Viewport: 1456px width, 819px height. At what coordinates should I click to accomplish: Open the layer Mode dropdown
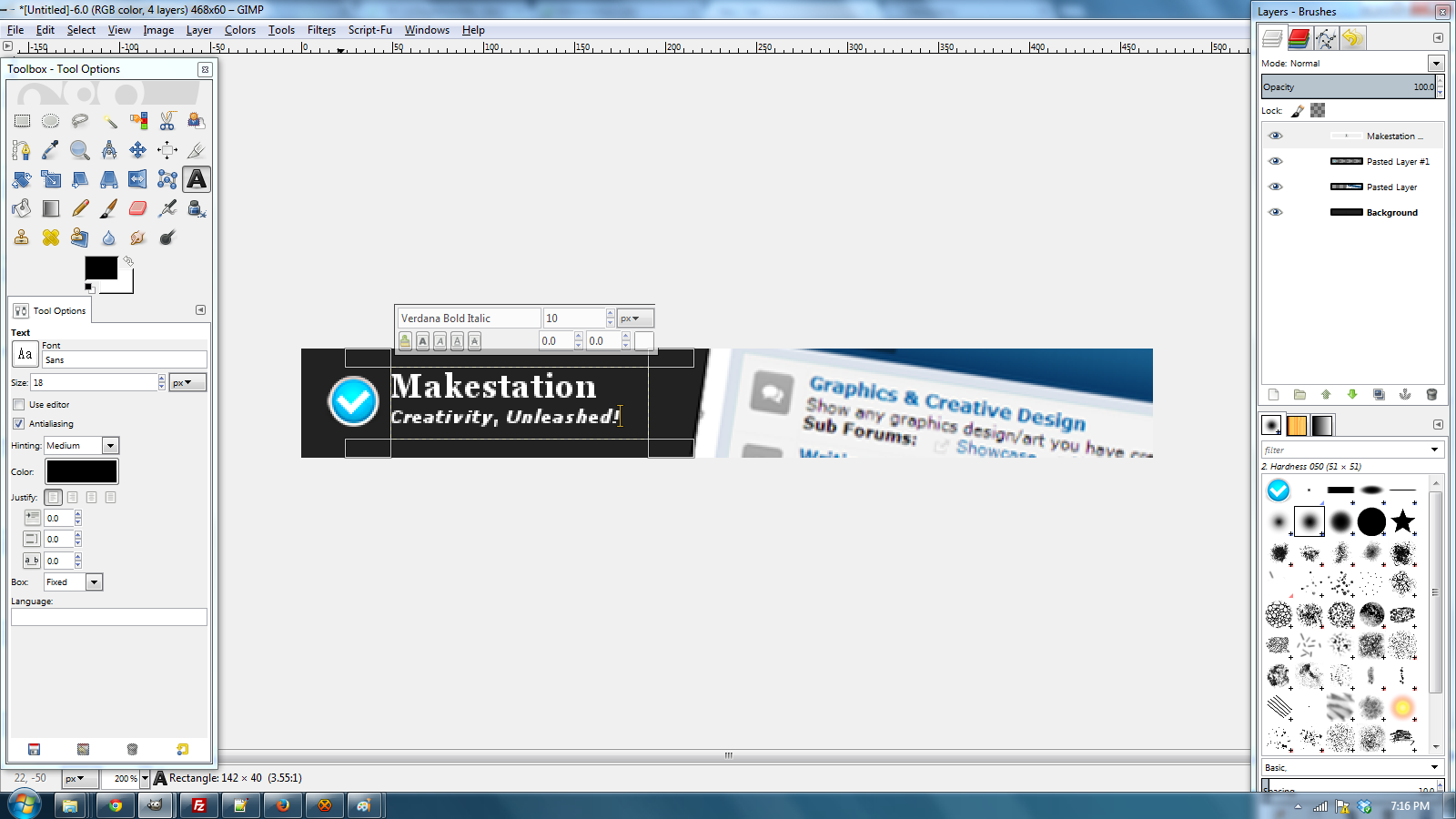pyautogui.click(x=1436, y=63)
